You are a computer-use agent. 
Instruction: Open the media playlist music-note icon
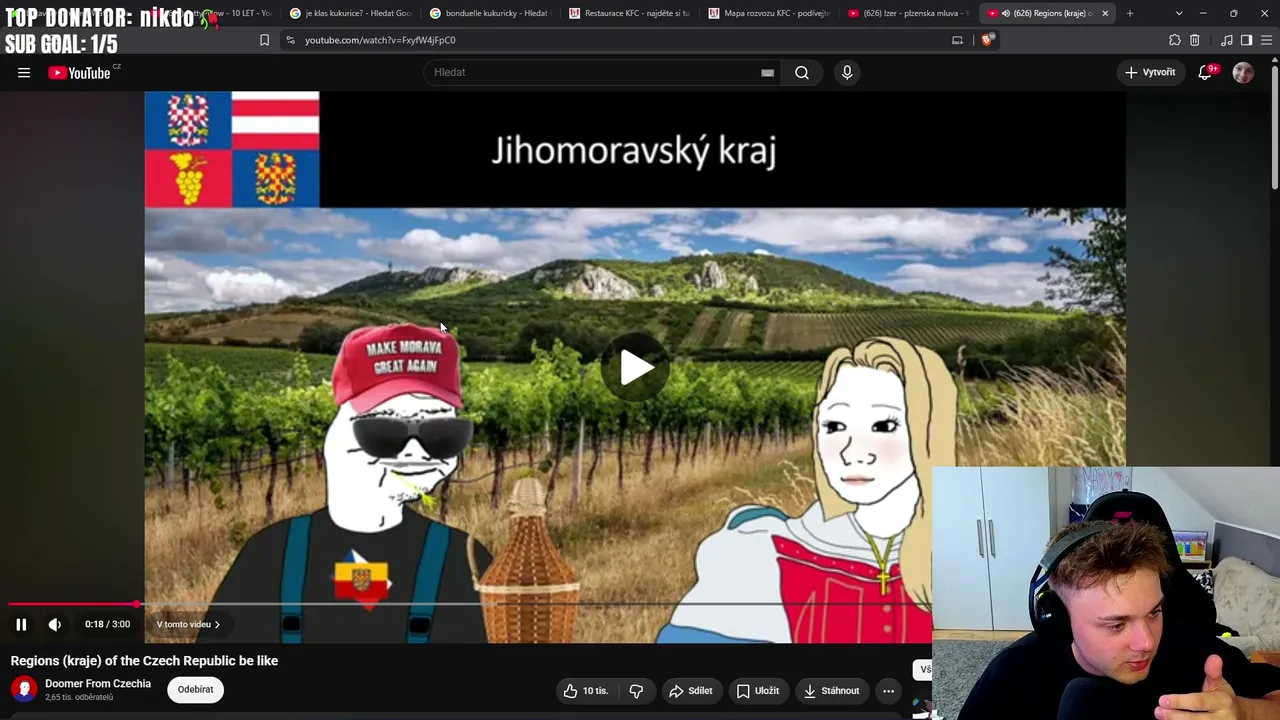pyautogui.click(x=1227, y=40)
